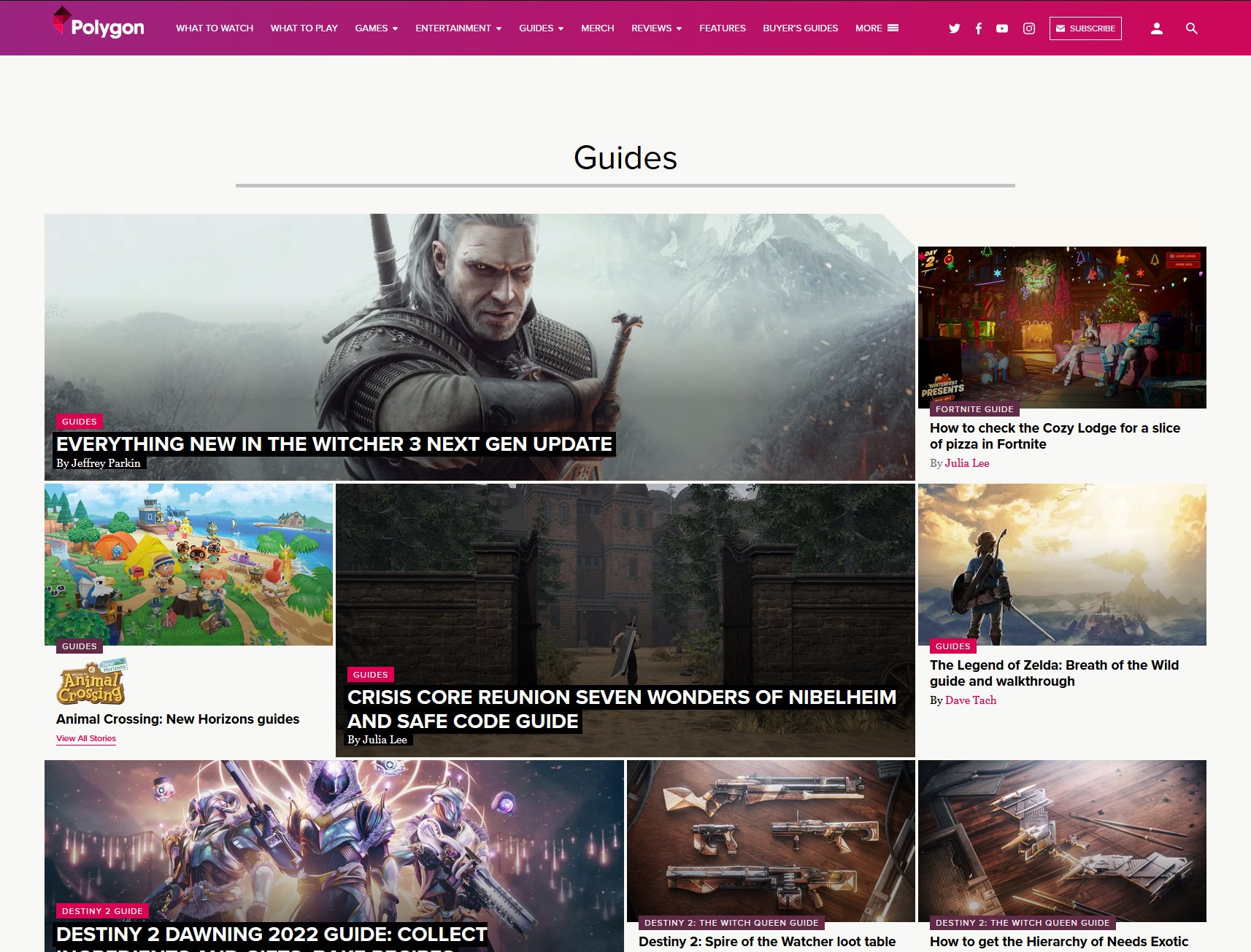Click Witch Queen Guide tag above Spire of the Watcher
Image resolution: width=1251 pixels, height=952 pixels.
[x=731, y=923]
